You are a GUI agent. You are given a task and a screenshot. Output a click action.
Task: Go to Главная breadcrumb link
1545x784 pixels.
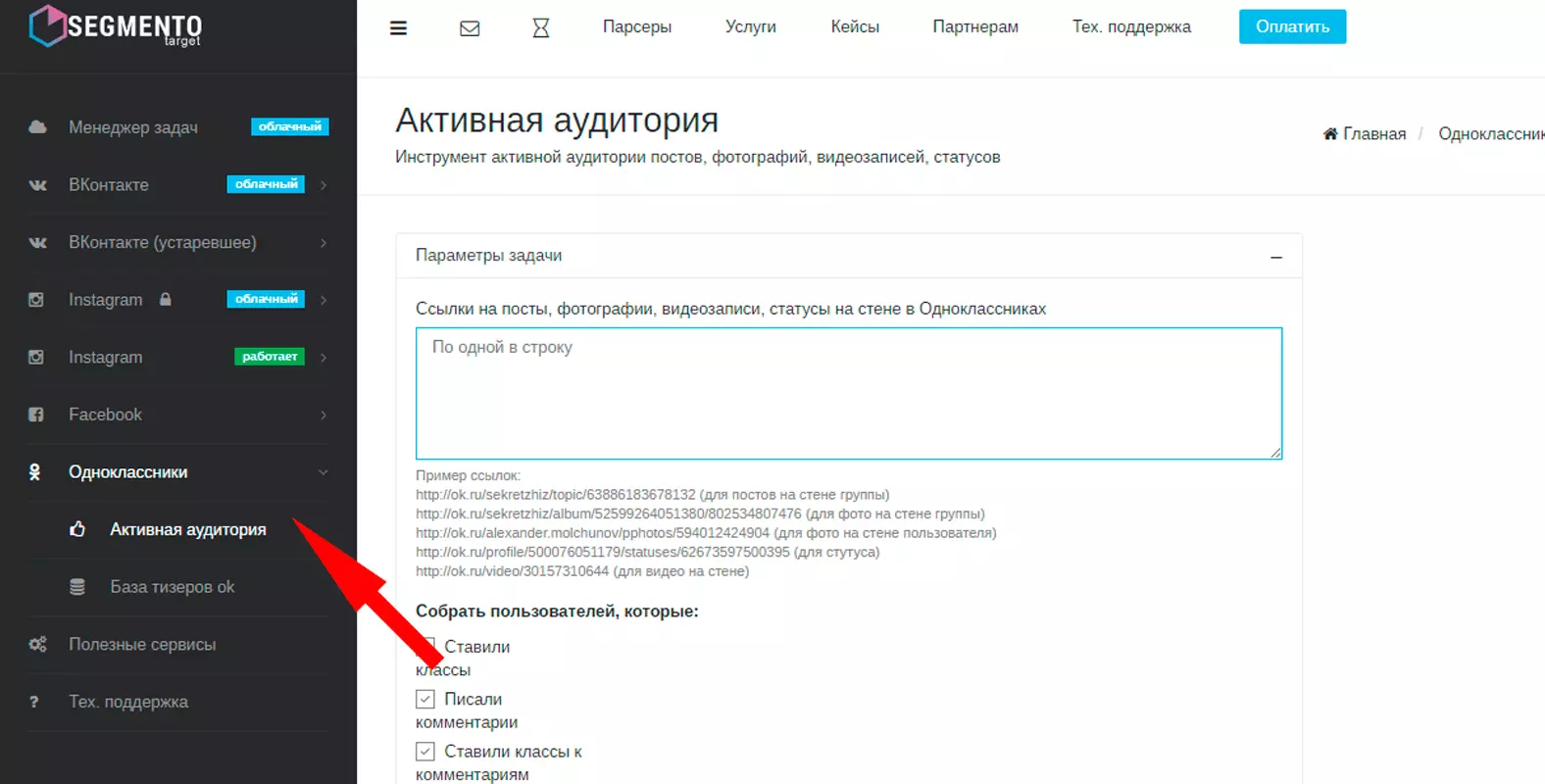click(x=1374, y=133)
